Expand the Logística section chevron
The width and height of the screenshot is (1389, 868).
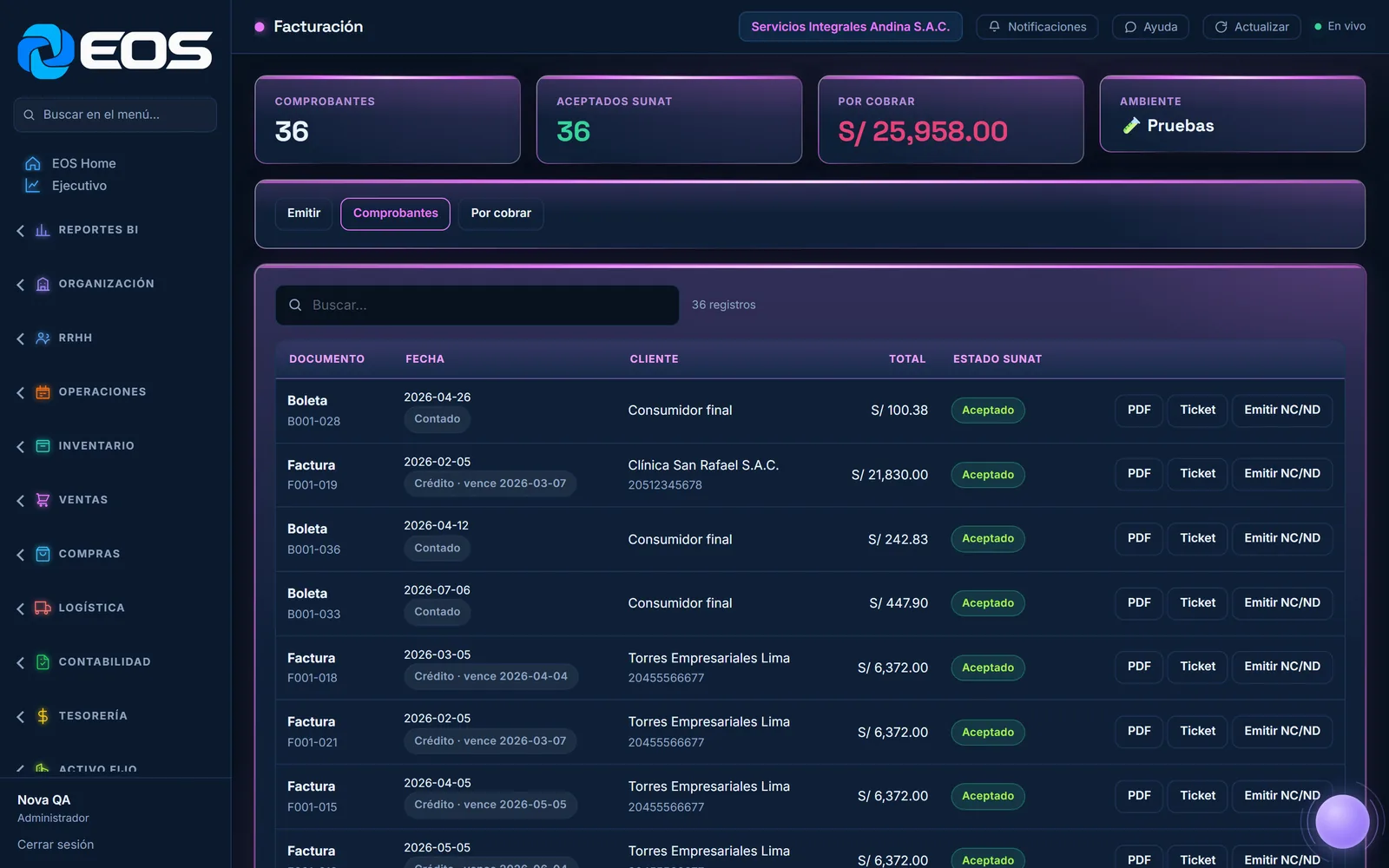pos(21,608)
